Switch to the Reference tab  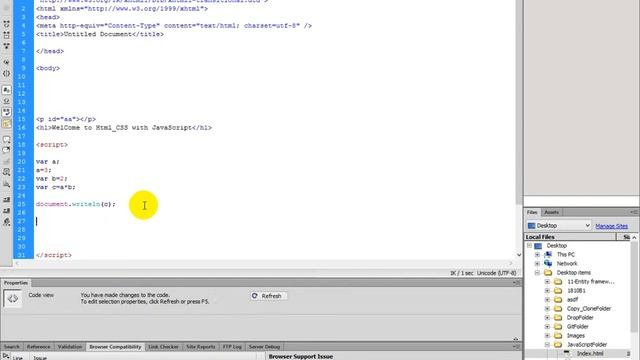(38, 347)
